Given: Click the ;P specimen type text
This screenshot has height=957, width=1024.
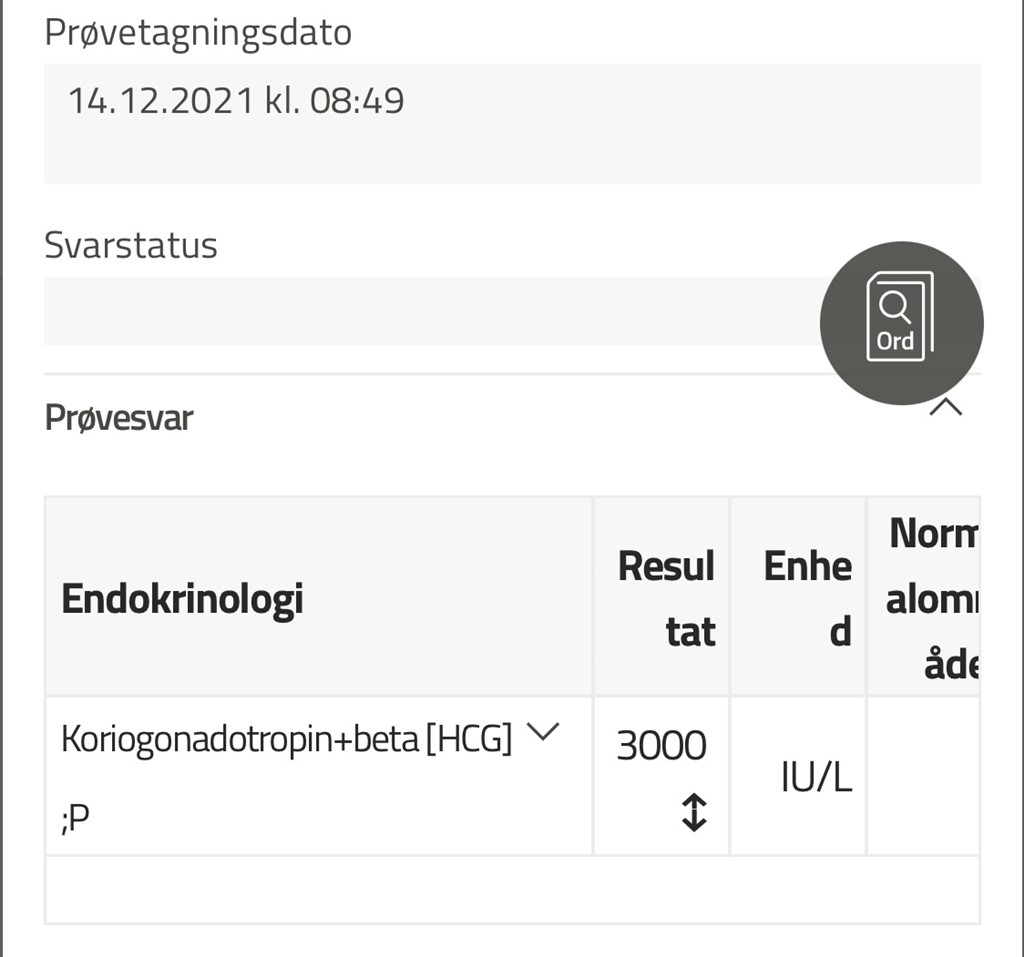Looking at the screenshot, I should pyautogui.click(x=76, y=818).
